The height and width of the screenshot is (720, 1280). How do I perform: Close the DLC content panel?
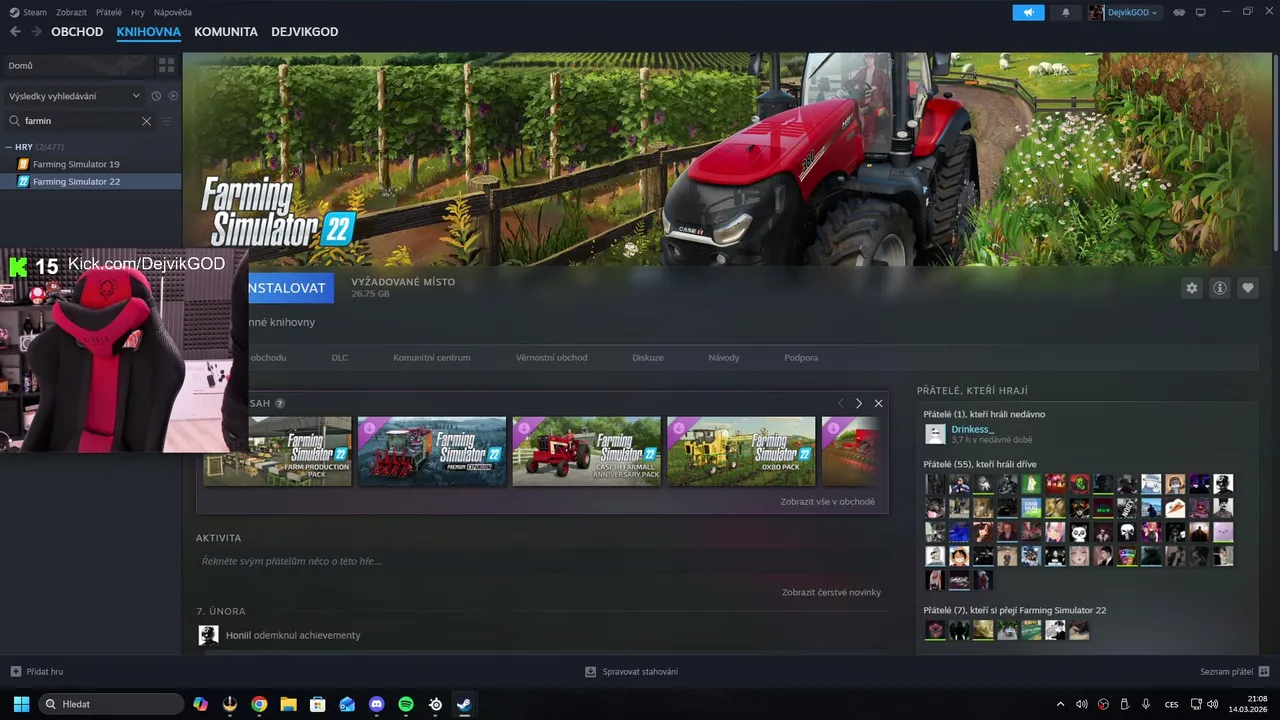click(x=878, y=403)
